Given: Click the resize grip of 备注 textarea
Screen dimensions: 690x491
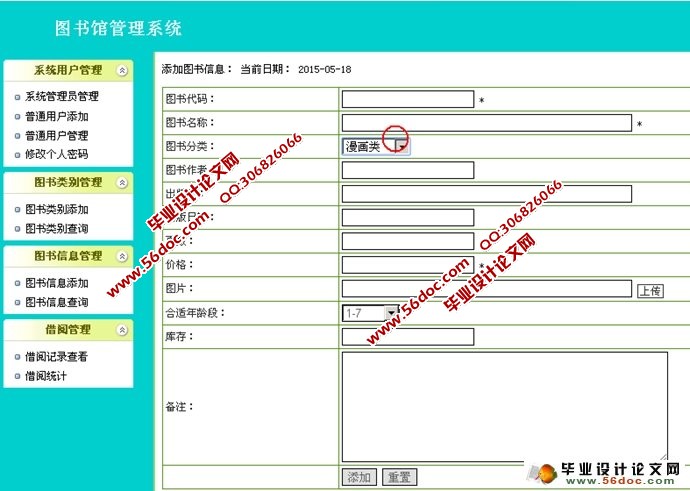Looking at the screenshot, I should (663, 457).
